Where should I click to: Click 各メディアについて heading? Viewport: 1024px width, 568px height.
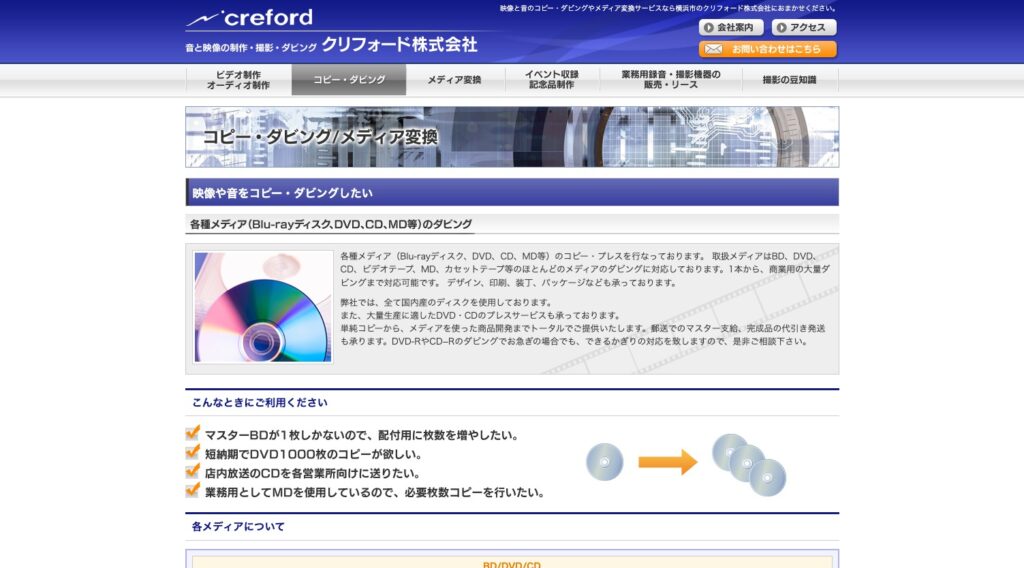coord(238,526)
